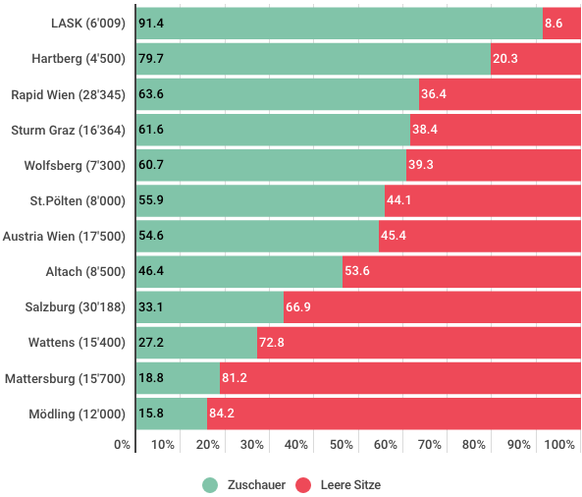The width and height of the screenshot is (582, 497).
Task: Click Salzburg green bar showing 33.1
Action: click(210, 307)
